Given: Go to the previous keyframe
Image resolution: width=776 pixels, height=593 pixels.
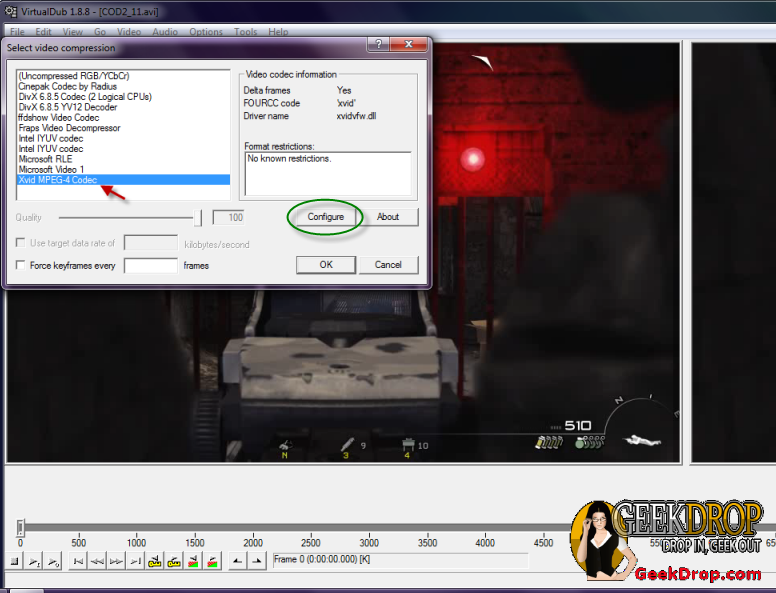Looking at the screenshot, I should tap(156, 562).
